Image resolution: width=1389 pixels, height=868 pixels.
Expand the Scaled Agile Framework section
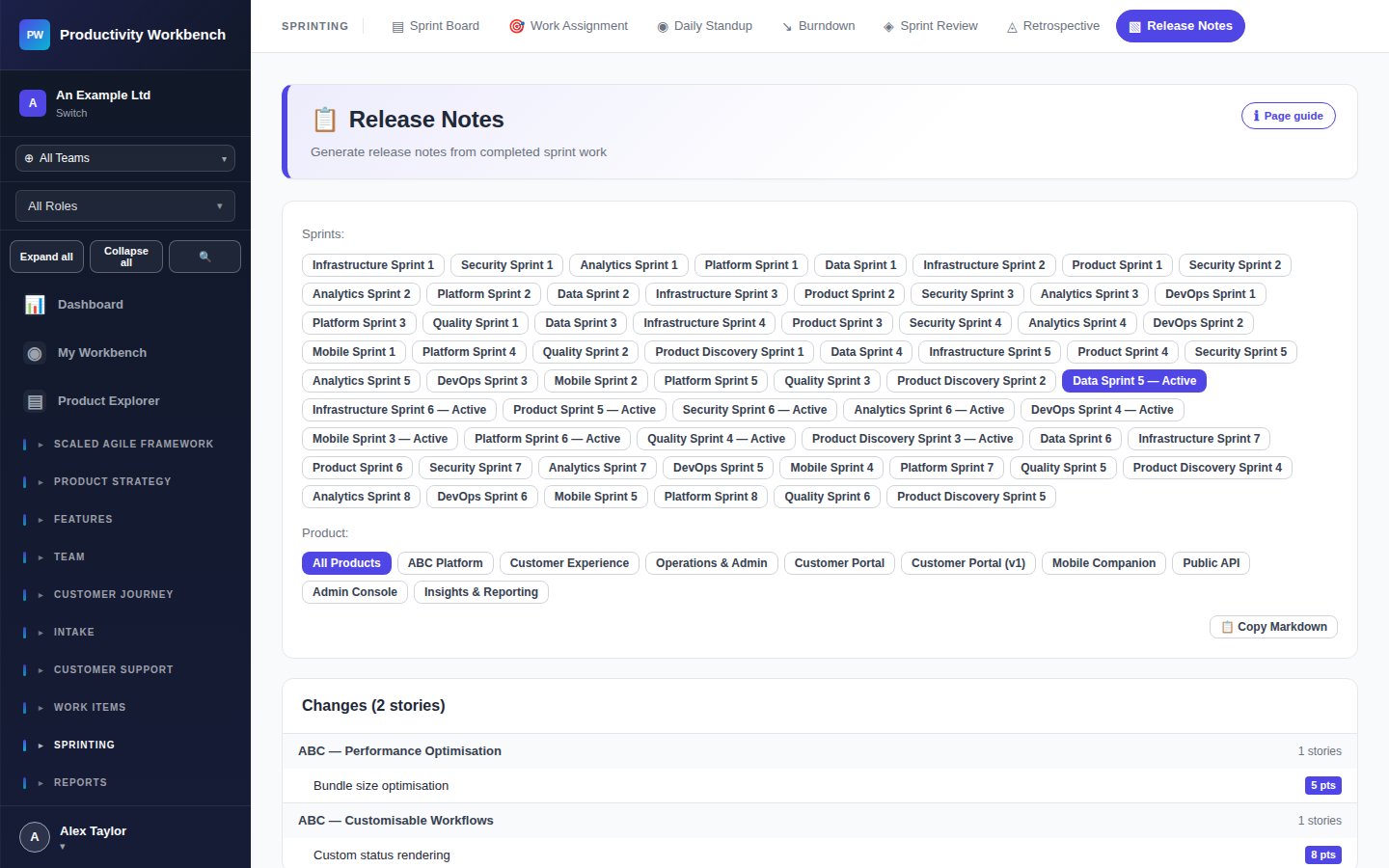point(125,444)
